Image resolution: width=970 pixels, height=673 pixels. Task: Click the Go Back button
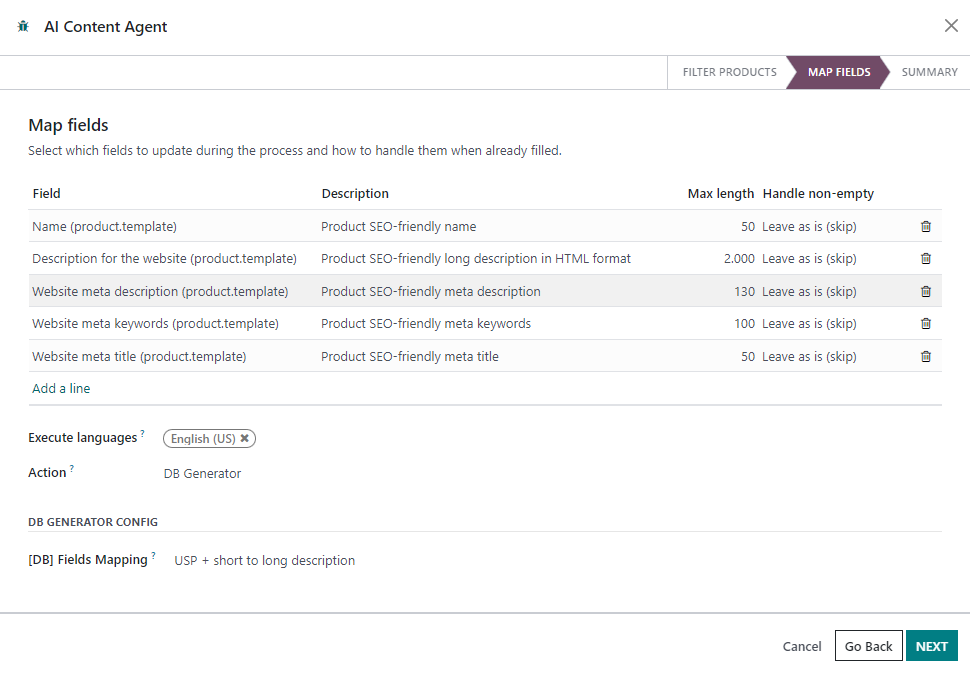869,646
